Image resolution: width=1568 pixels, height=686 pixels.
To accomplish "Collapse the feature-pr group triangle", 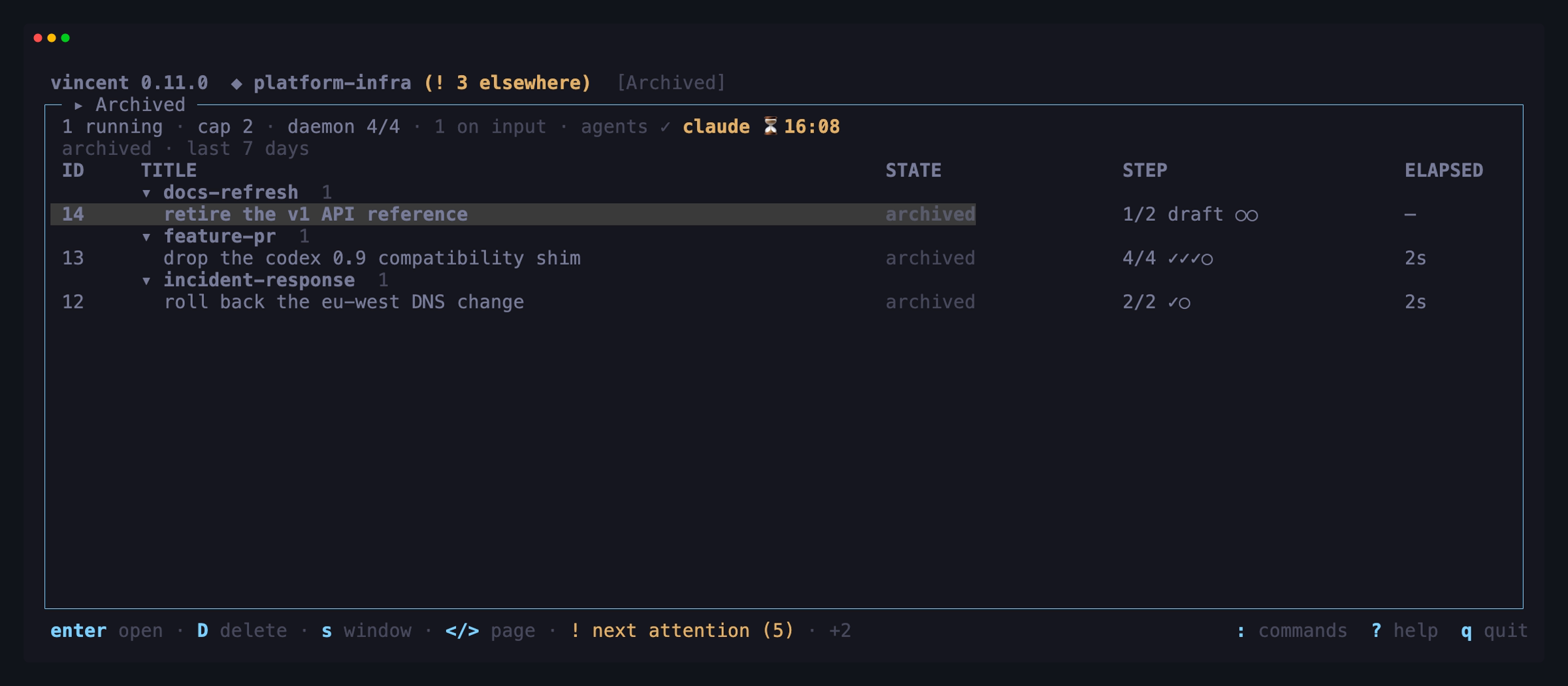I will tap(146, 237).
